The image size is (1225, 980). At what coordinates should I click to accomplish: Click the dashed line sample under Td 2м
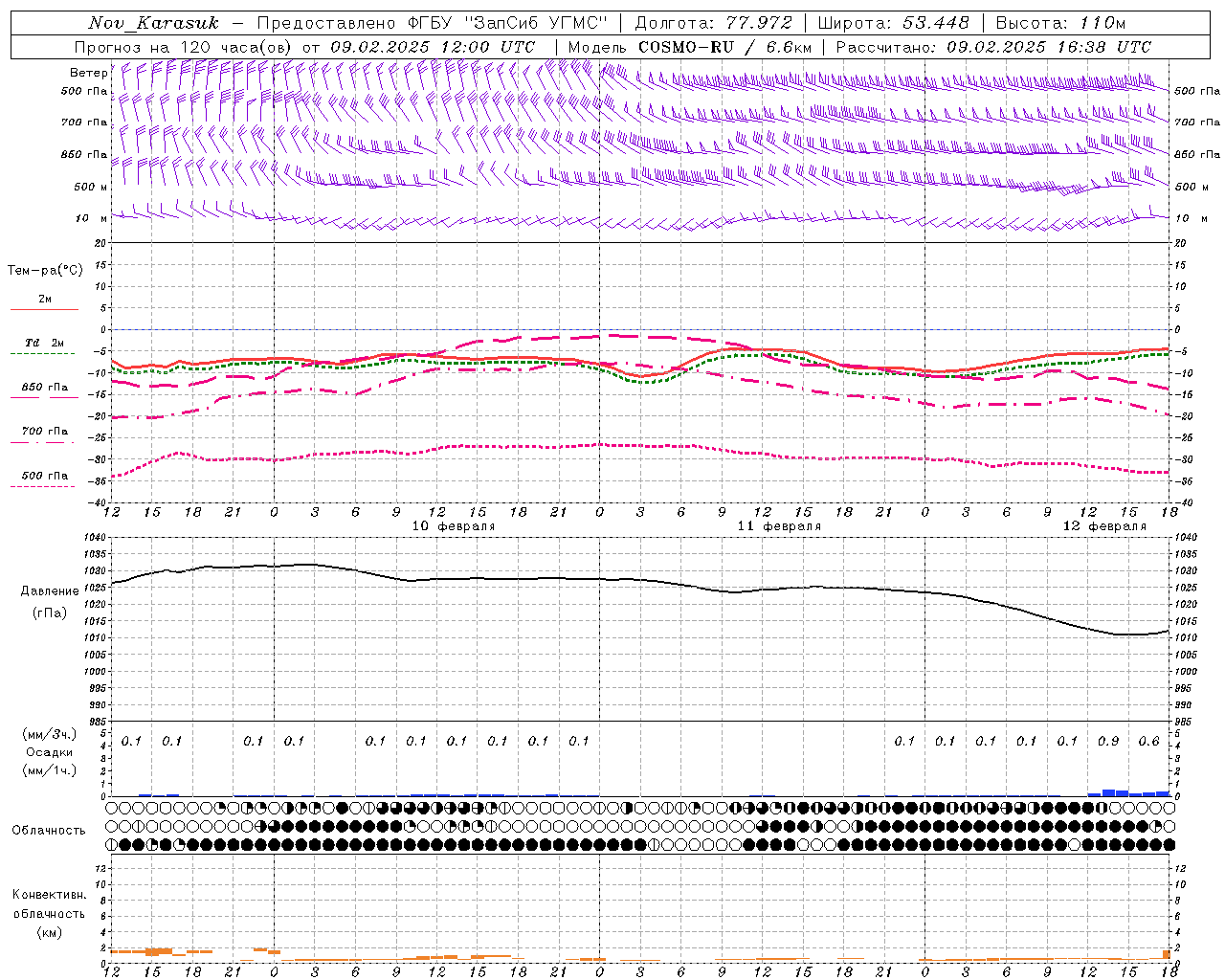[x=42, y=354]
